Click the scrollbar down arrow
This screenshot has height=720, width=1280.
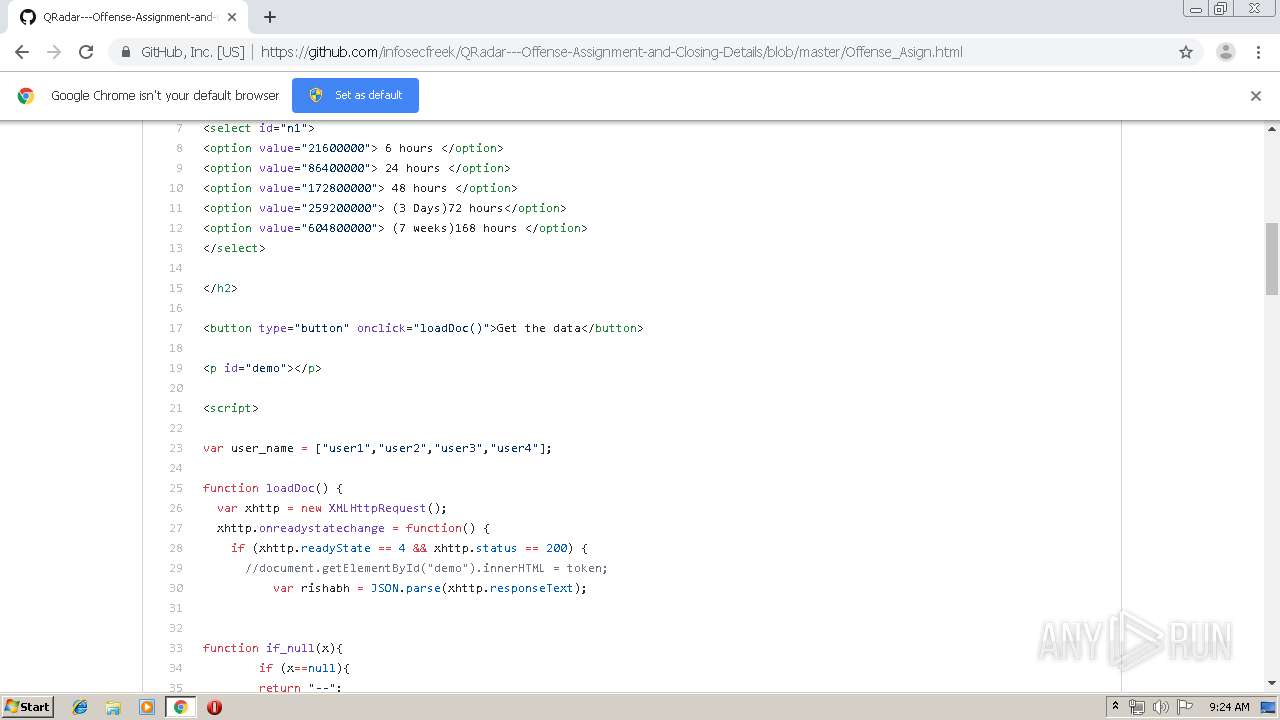1272,683
